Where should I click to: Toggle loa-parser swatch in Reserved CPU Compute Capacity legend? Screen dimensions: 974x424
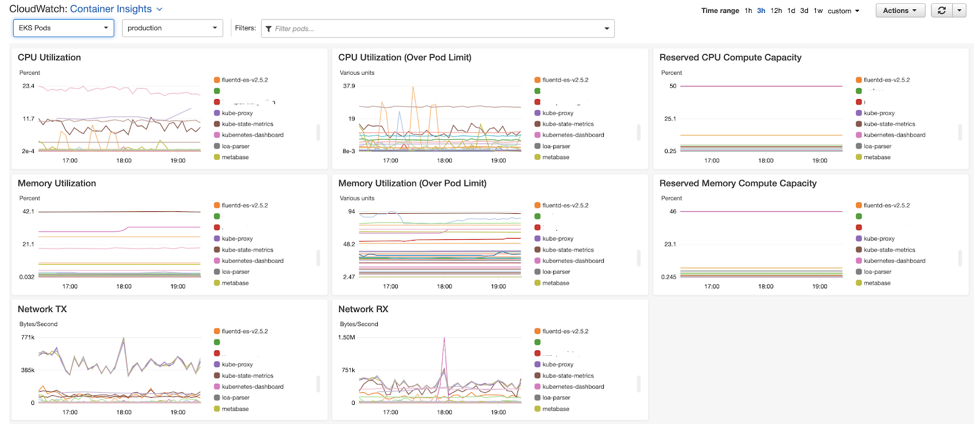(x=858, y=146)
